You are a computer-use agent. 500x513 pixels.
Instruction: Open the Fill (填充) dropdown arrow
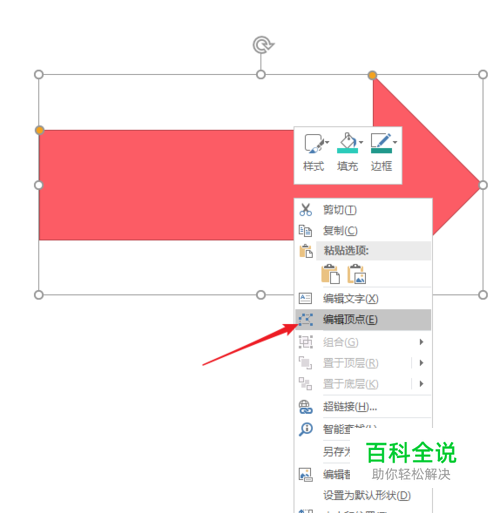tap(361, 143)
